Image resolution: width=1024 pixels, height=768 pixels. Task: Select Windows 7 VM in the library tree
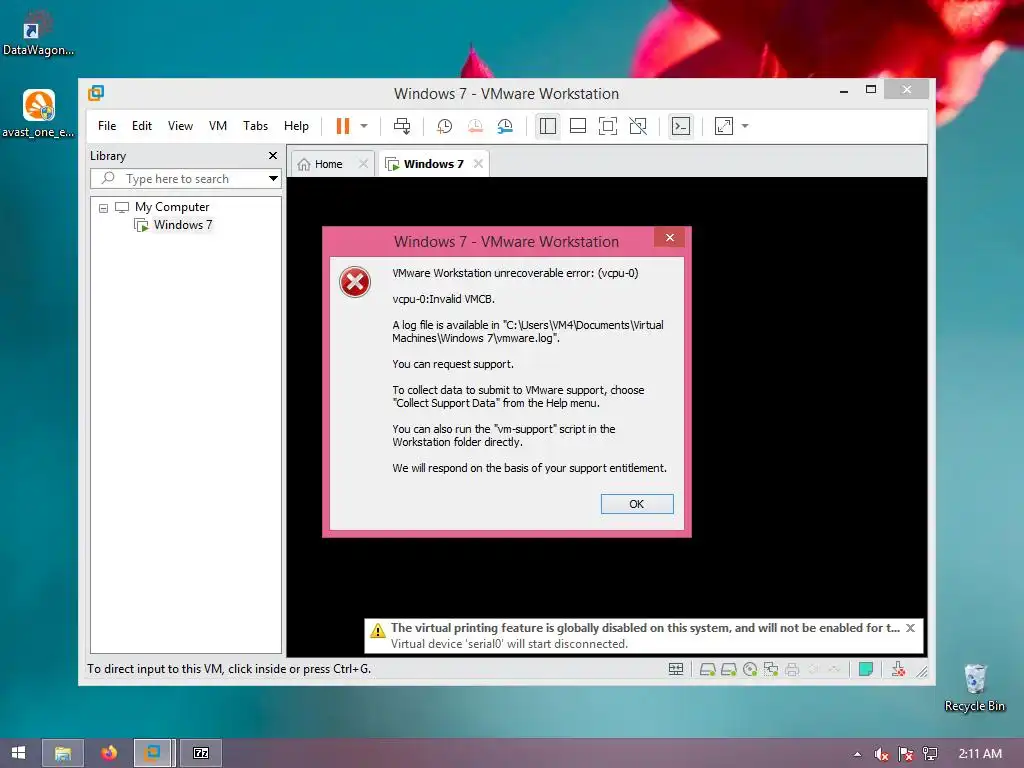tap(182, 225)
